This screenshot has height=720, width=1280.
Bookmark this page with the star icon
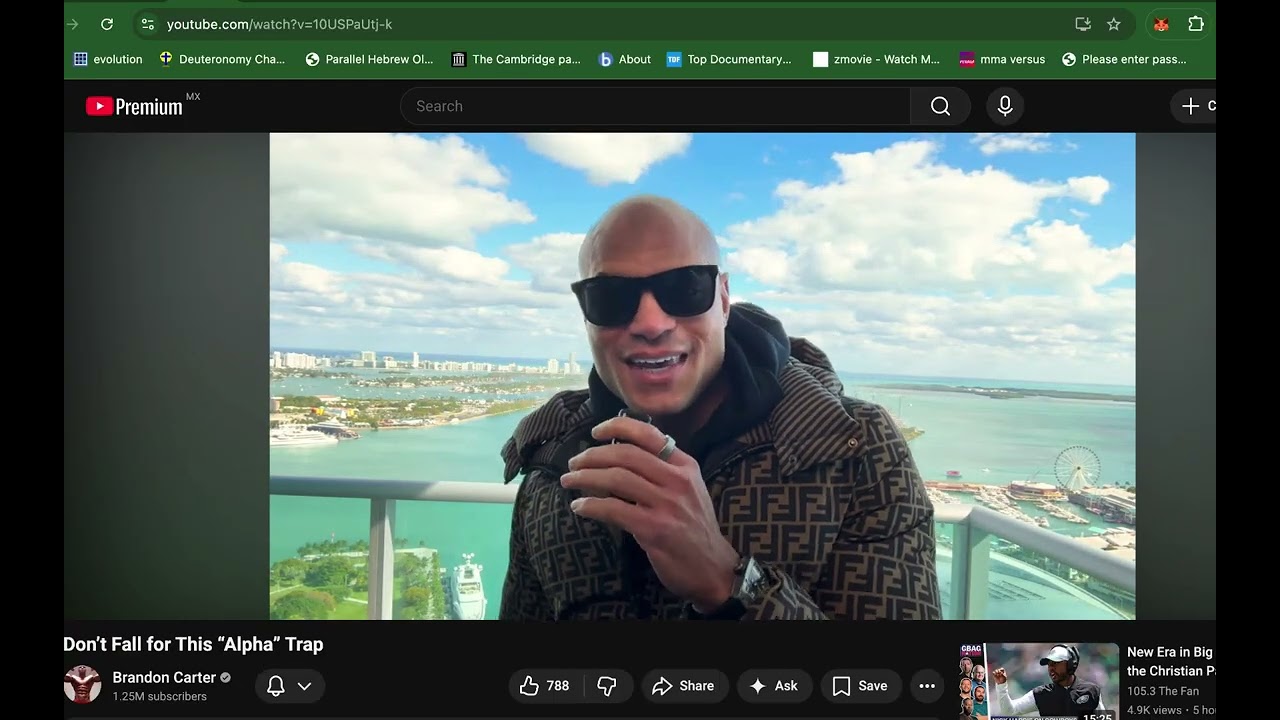pos(1113,24)
